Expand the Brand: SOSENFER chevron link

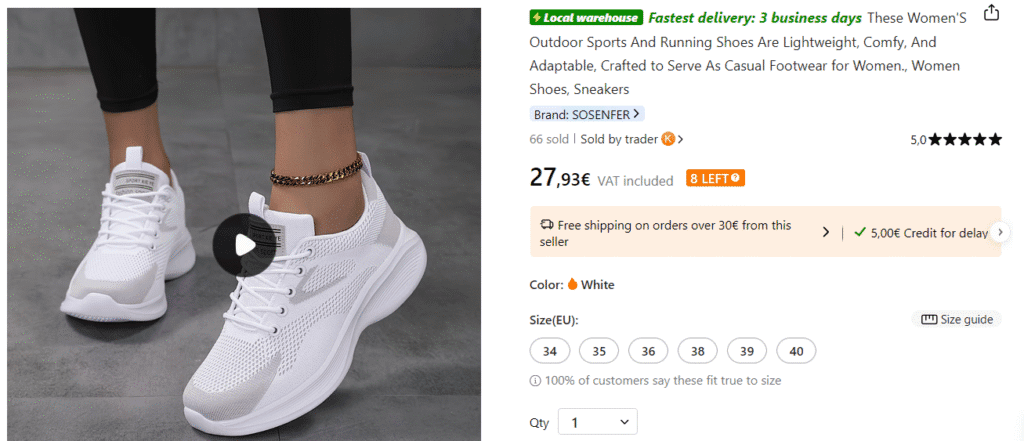tap(636, 114)
